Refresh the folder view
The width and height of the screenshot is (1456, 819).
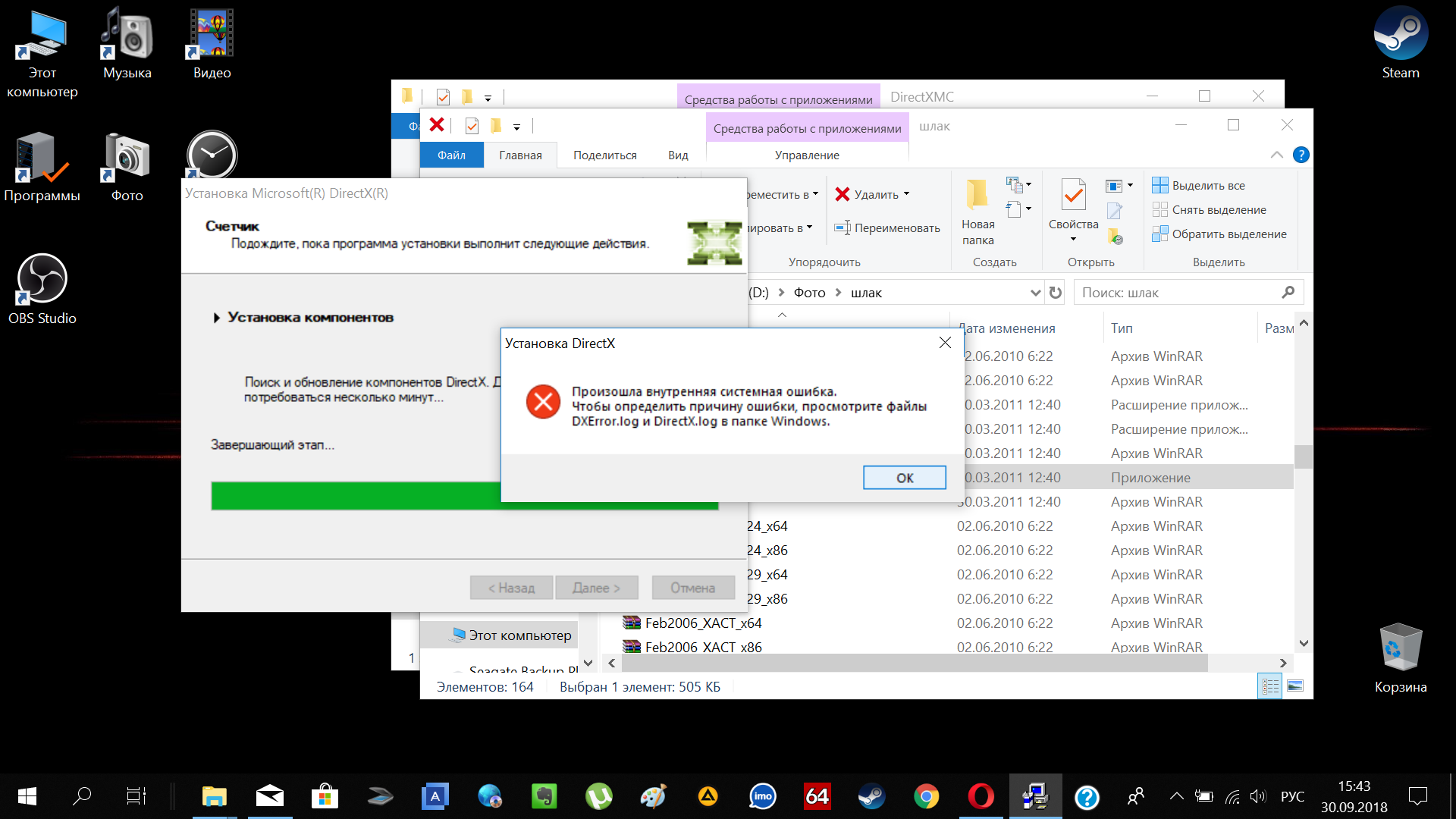tap(1055, 293)
